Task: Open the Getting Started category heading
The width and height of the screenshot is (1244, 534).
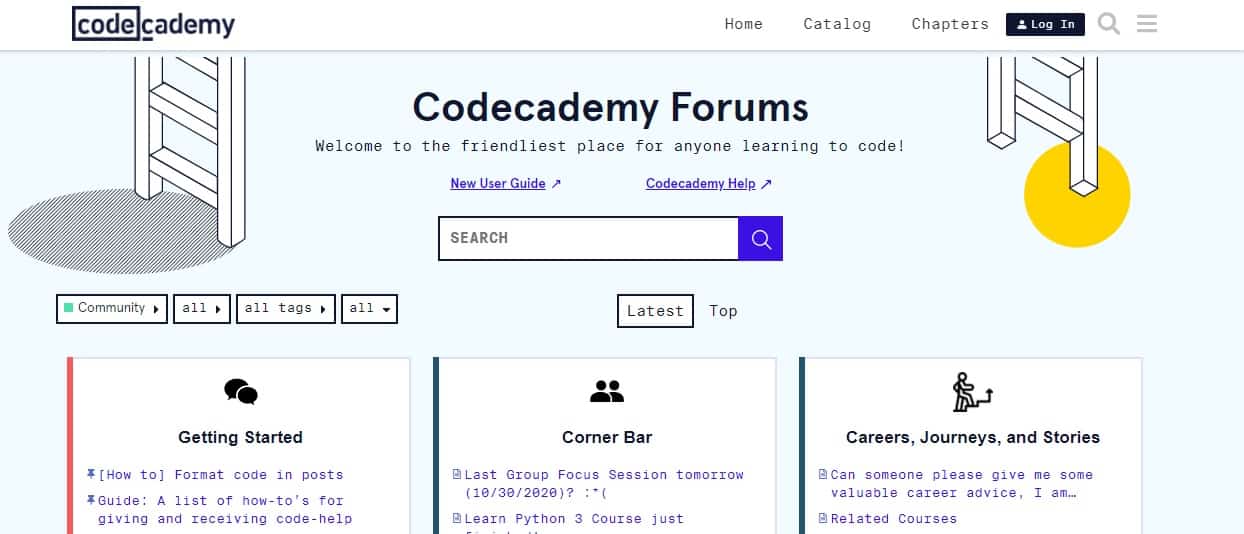Action: (240, 437)
